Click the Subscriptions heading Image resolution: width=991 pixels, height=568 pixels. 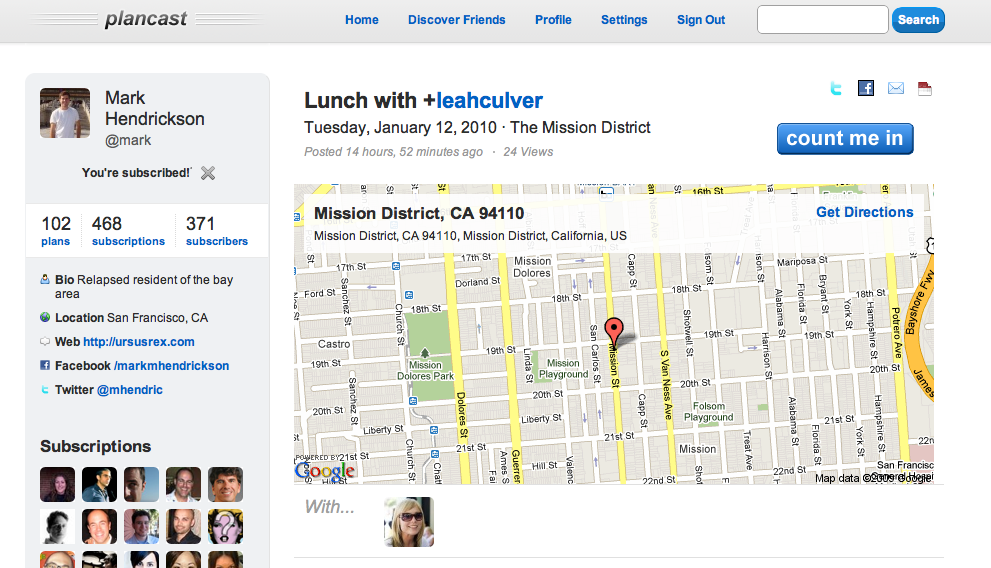coord(95,446)
